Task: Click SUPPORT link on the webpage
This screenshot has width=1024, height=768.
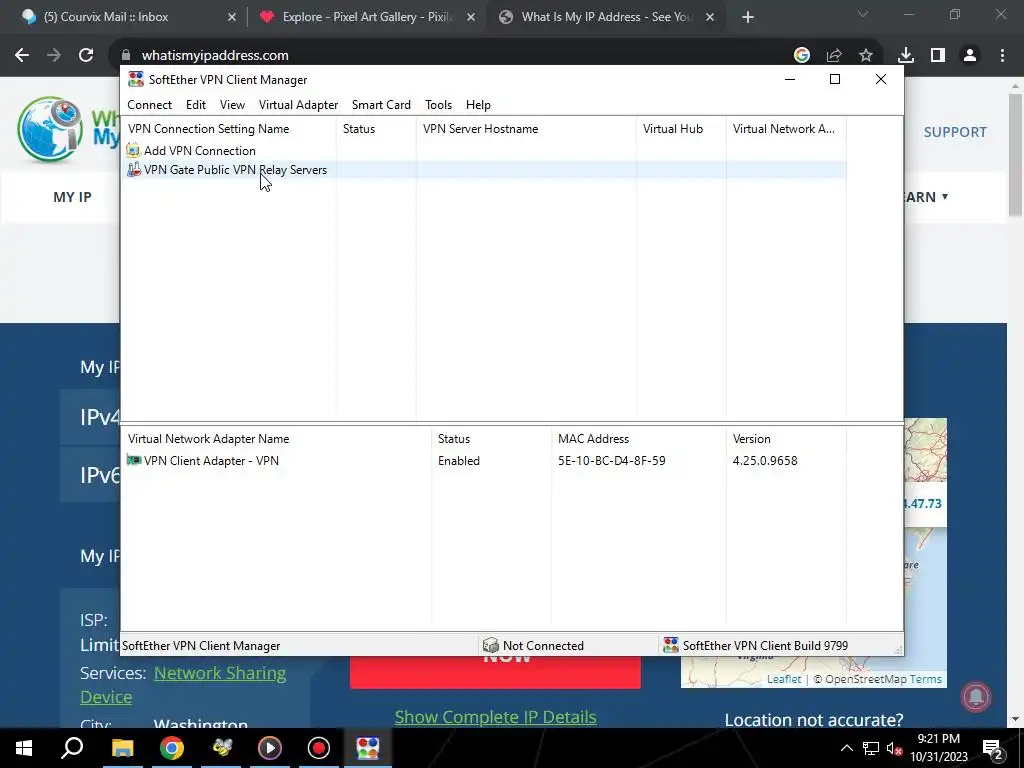Action: click(955, 132)
